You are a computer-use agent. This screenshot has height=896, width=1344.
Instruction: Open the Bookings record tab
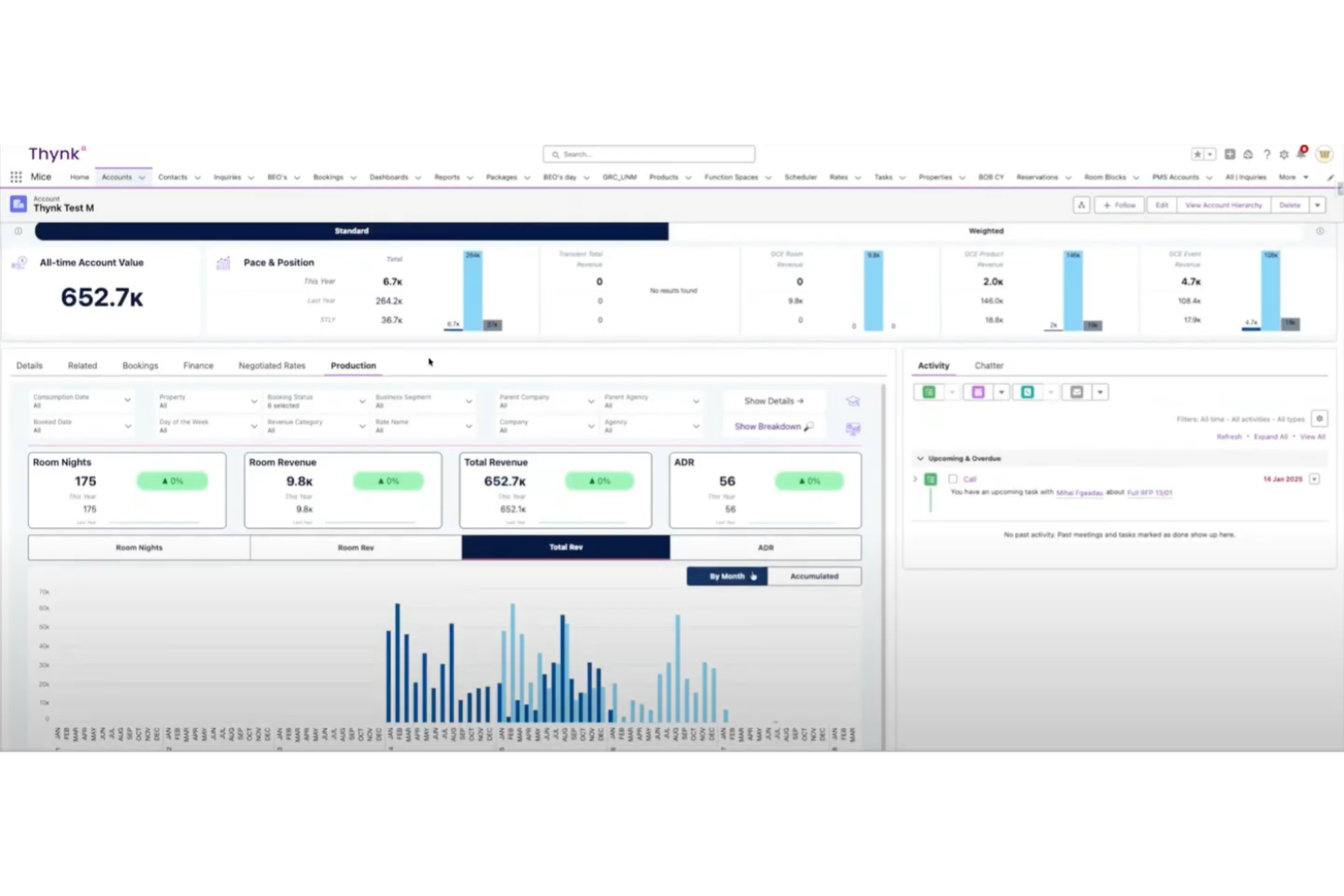(140, 366)
